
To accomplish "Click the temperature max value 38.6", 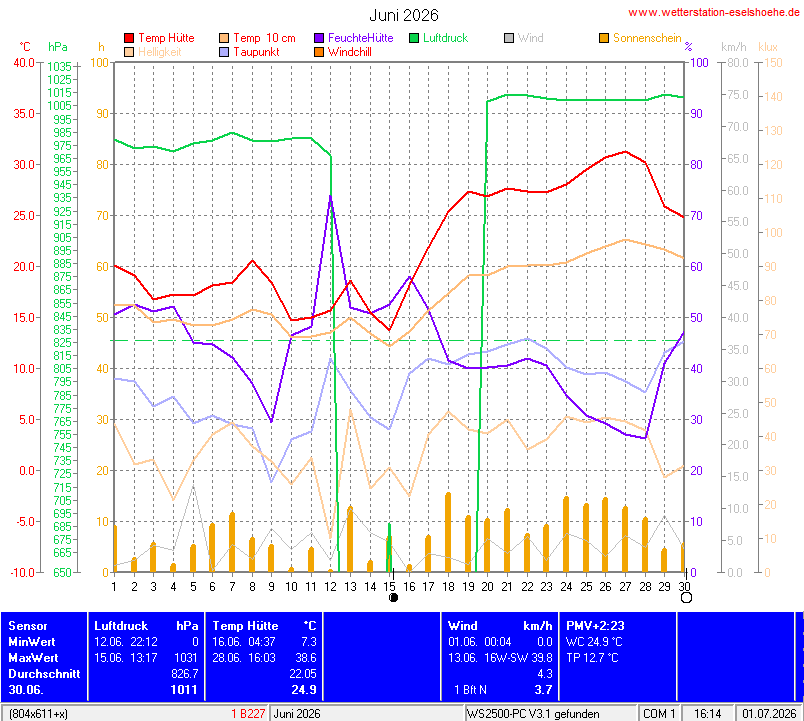I will click(306, 657).
